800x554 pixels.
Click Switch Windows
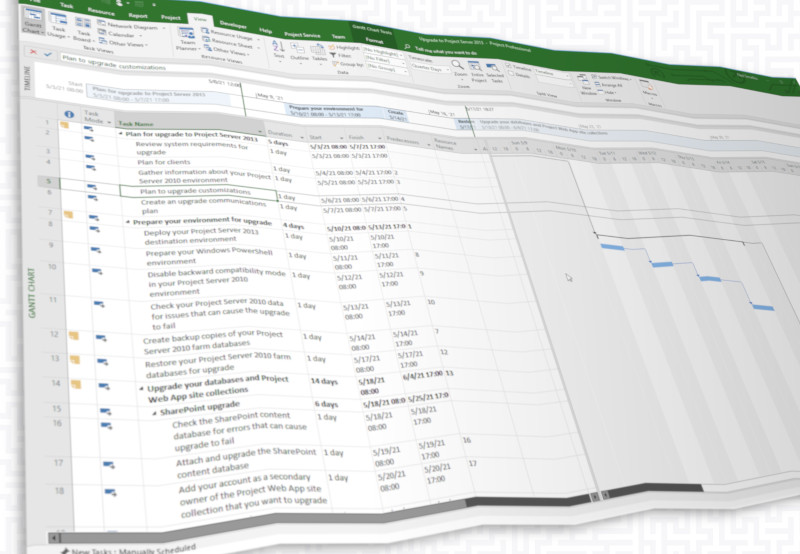click(611, 78)
